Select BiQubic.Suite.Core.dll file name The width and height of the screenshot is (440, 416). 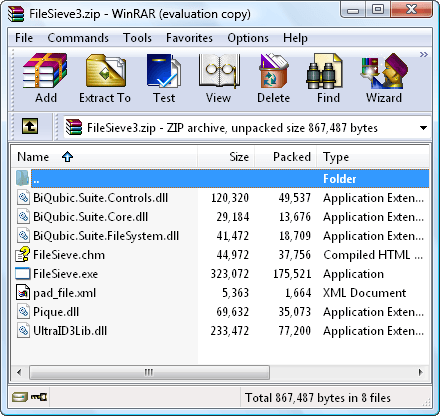pos(91,217)
